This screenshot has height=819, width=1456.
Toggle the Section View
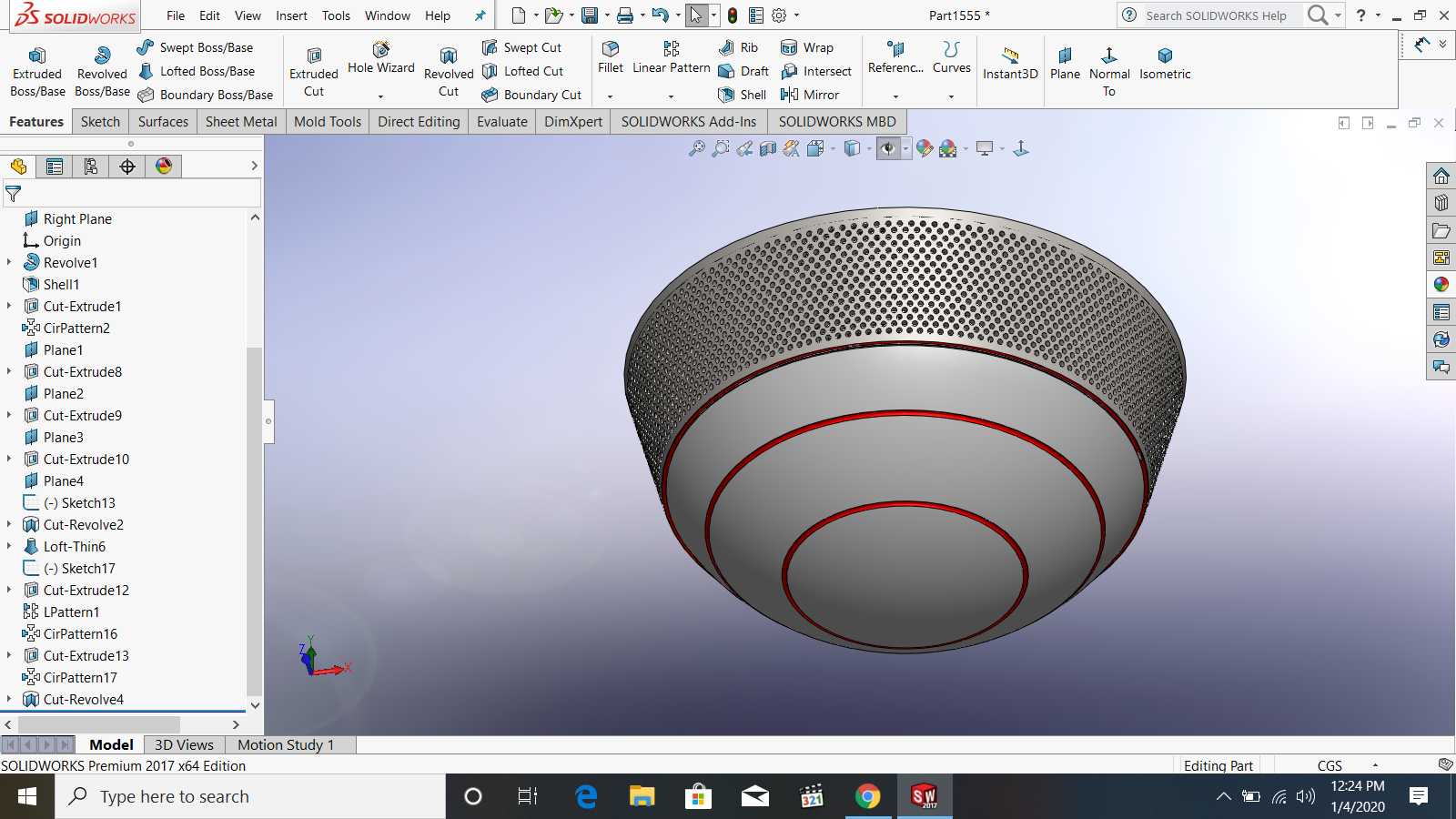[768, 148]
